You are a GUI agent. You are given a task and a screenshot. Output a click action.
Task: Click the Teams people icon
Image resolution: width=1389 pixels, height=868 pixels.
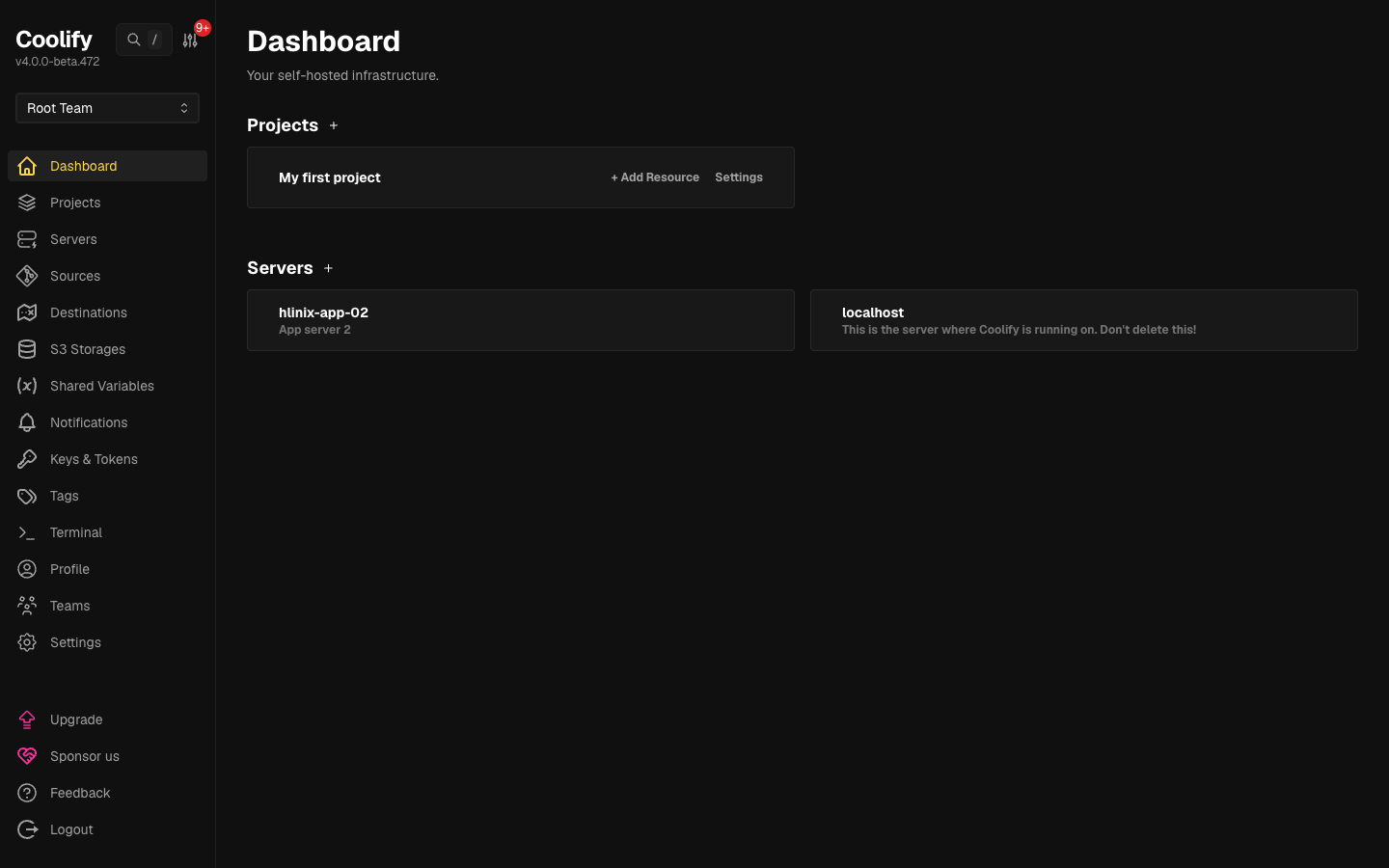click(x=27, y=606)
